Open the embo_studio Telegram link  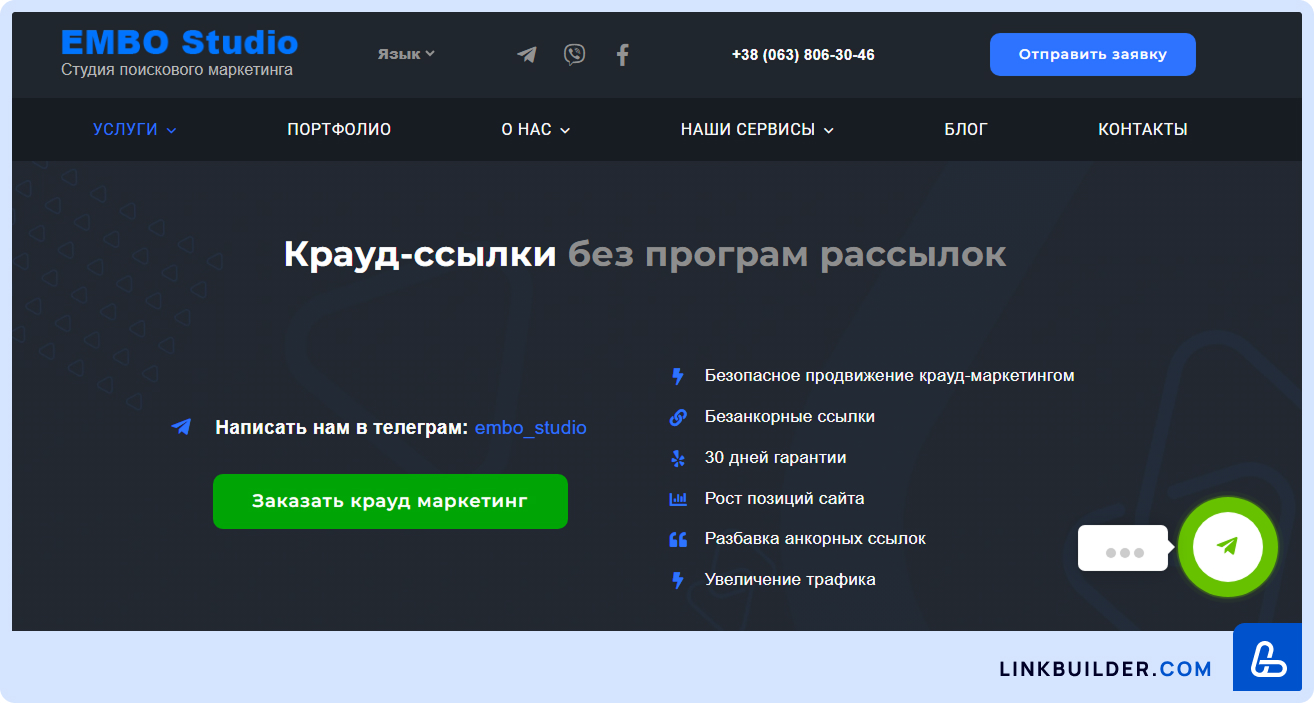[x=530, y=428]
